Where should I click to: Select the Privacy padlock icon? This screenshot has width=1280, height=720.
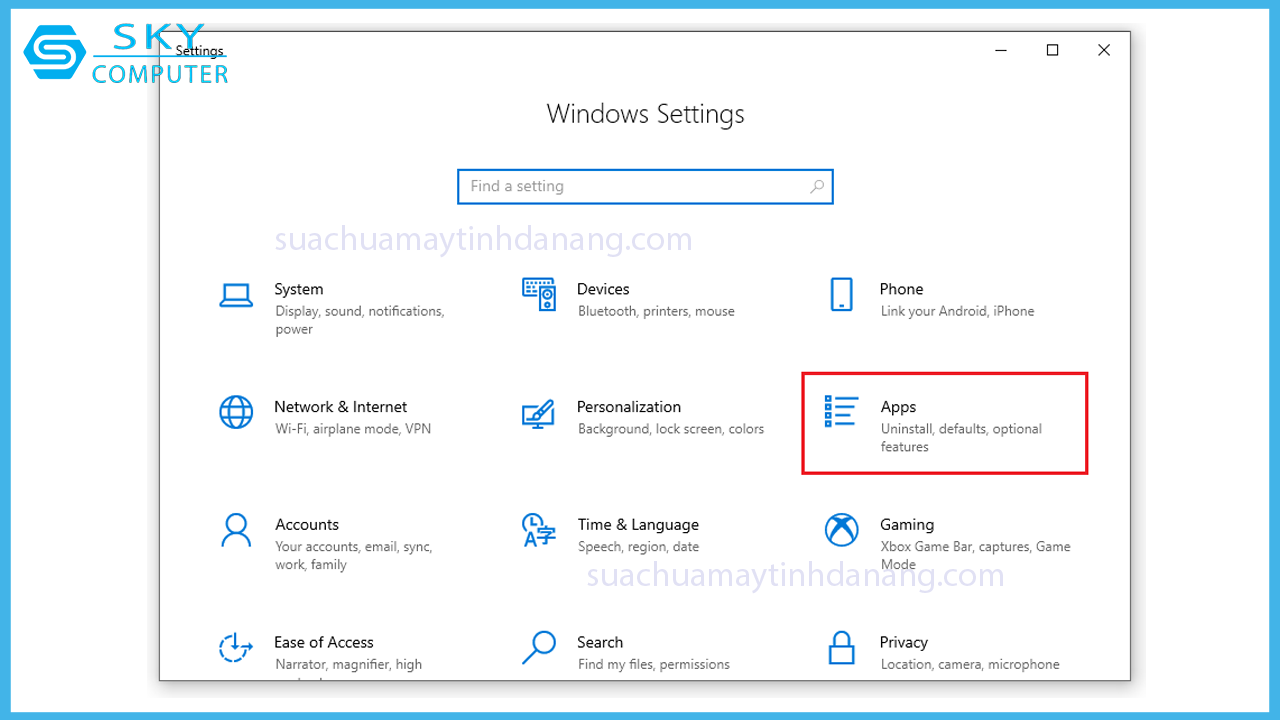(x=841, y=648)
